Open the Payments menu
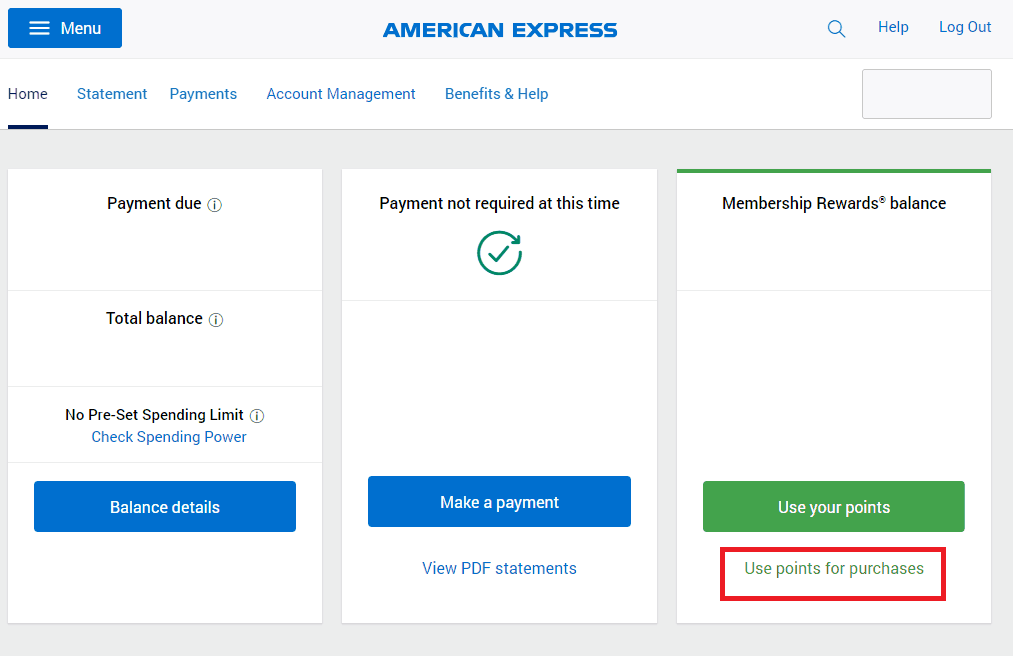 point(203,94)
